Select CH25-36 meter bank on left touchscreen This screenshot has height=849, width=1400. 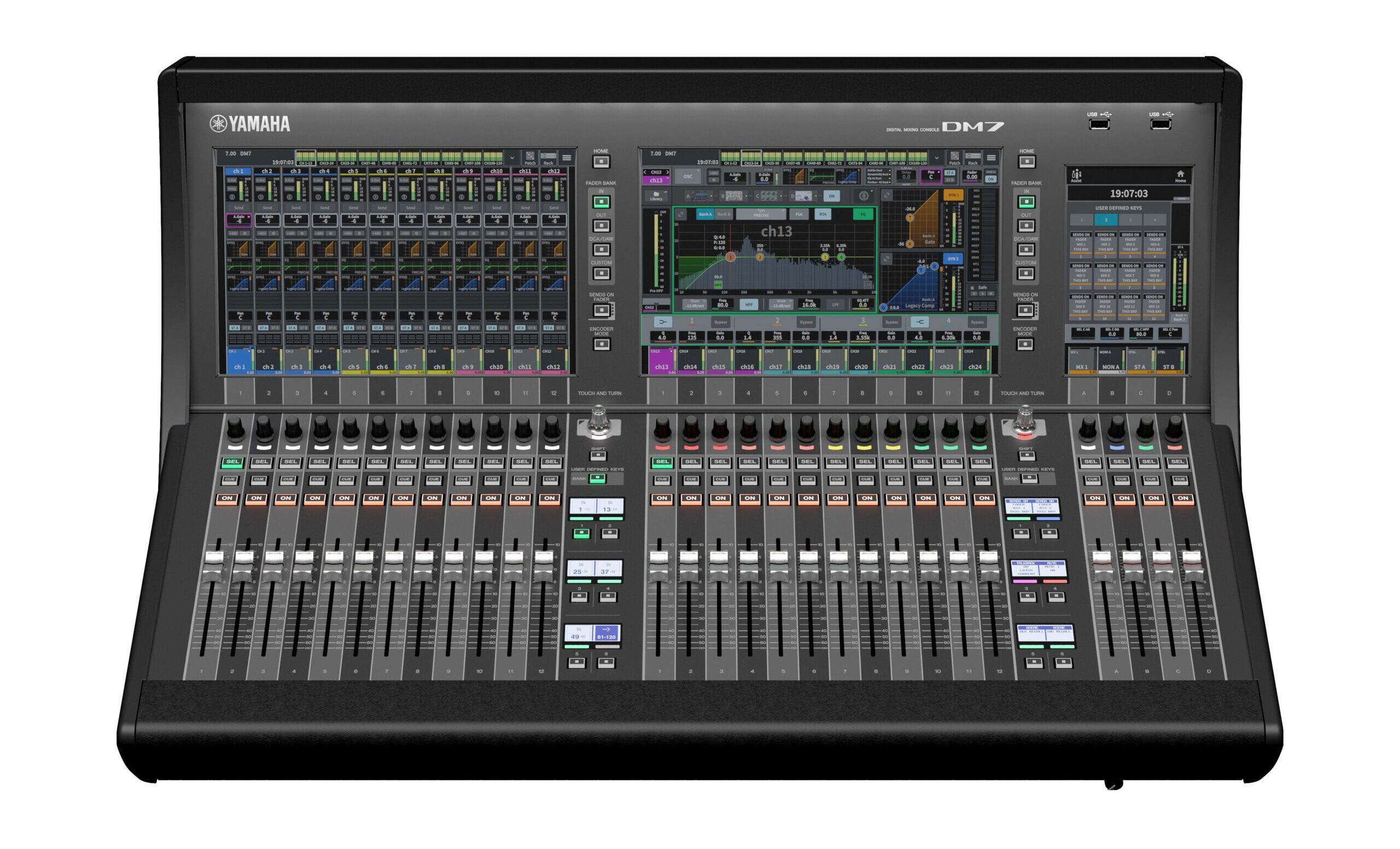click(x=347, y=158)
